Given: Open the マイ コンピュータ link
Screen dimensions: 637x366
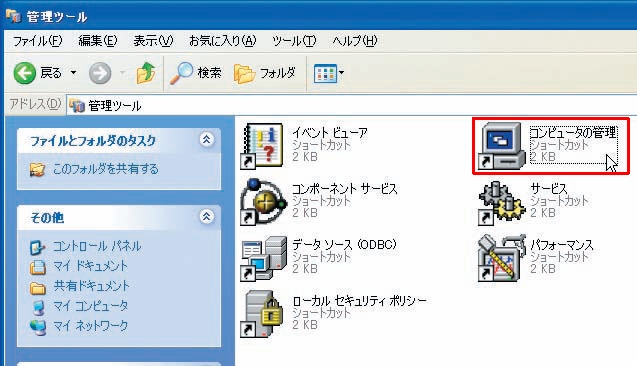Looking at the screenshot, I should [x=91, y=306].
